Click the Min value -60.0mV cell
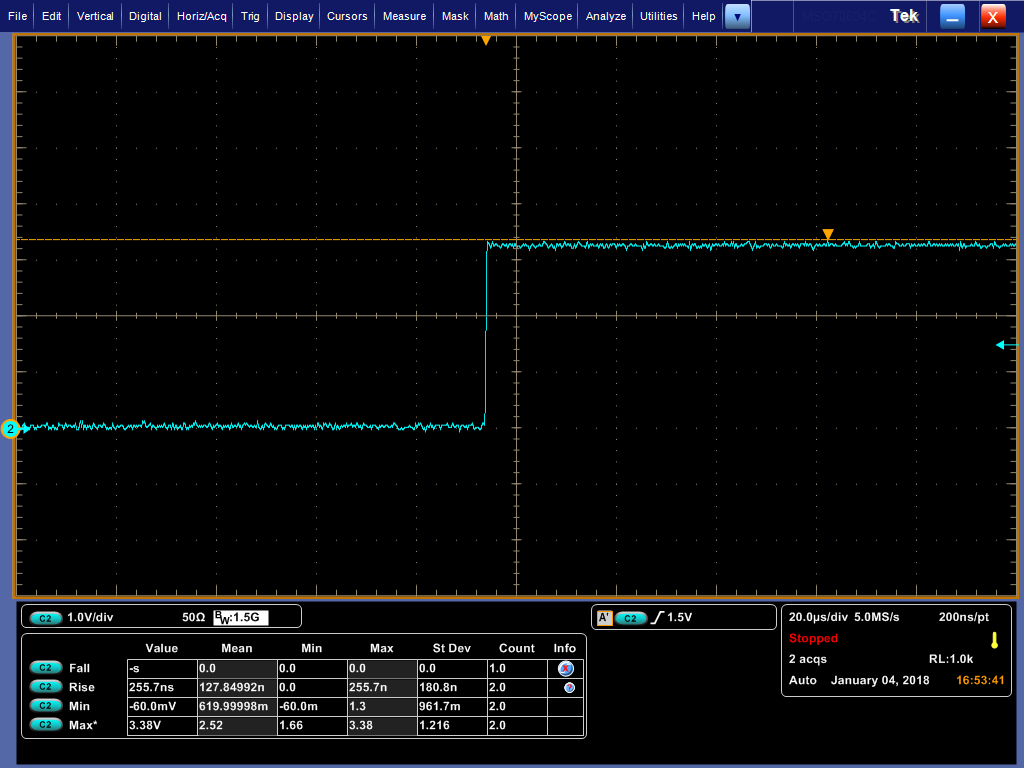Image resolution: width=1024 pixels, height=768 pixels. pyautogui.click(x=162, y=706)
